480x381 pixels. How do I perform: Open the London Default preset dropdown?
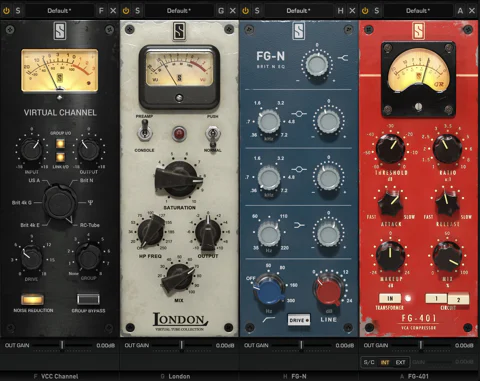[x=179, y=11]
